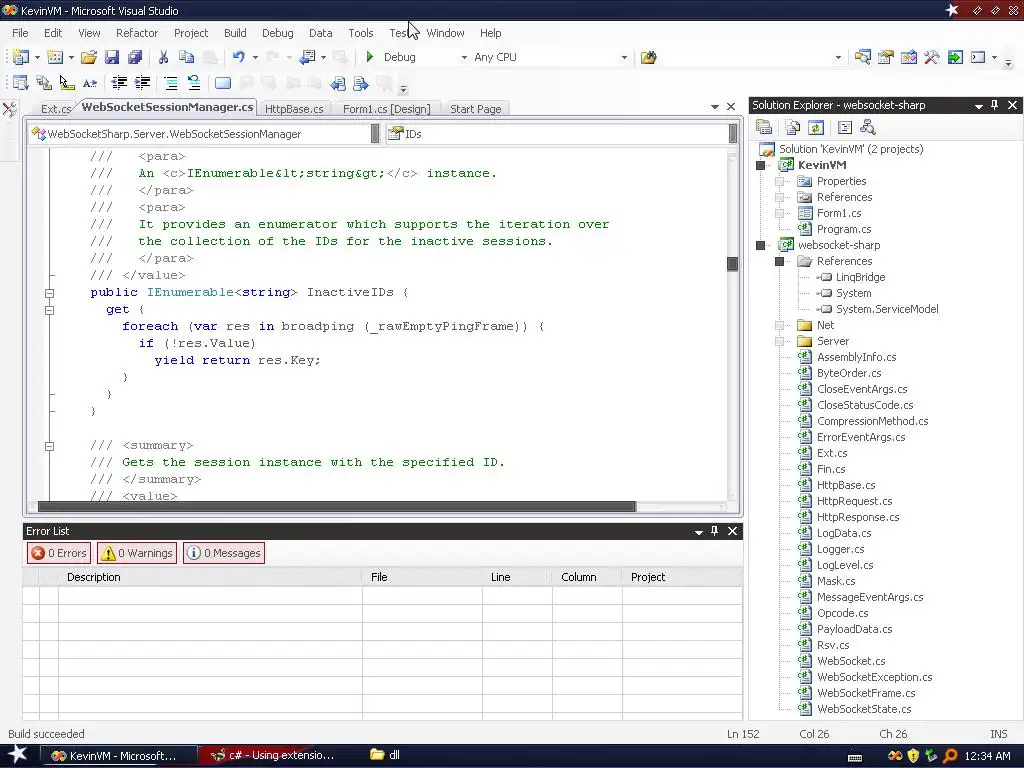Toggle auto-hide pin on Error List panel
1024x768 pixels.
714,531
